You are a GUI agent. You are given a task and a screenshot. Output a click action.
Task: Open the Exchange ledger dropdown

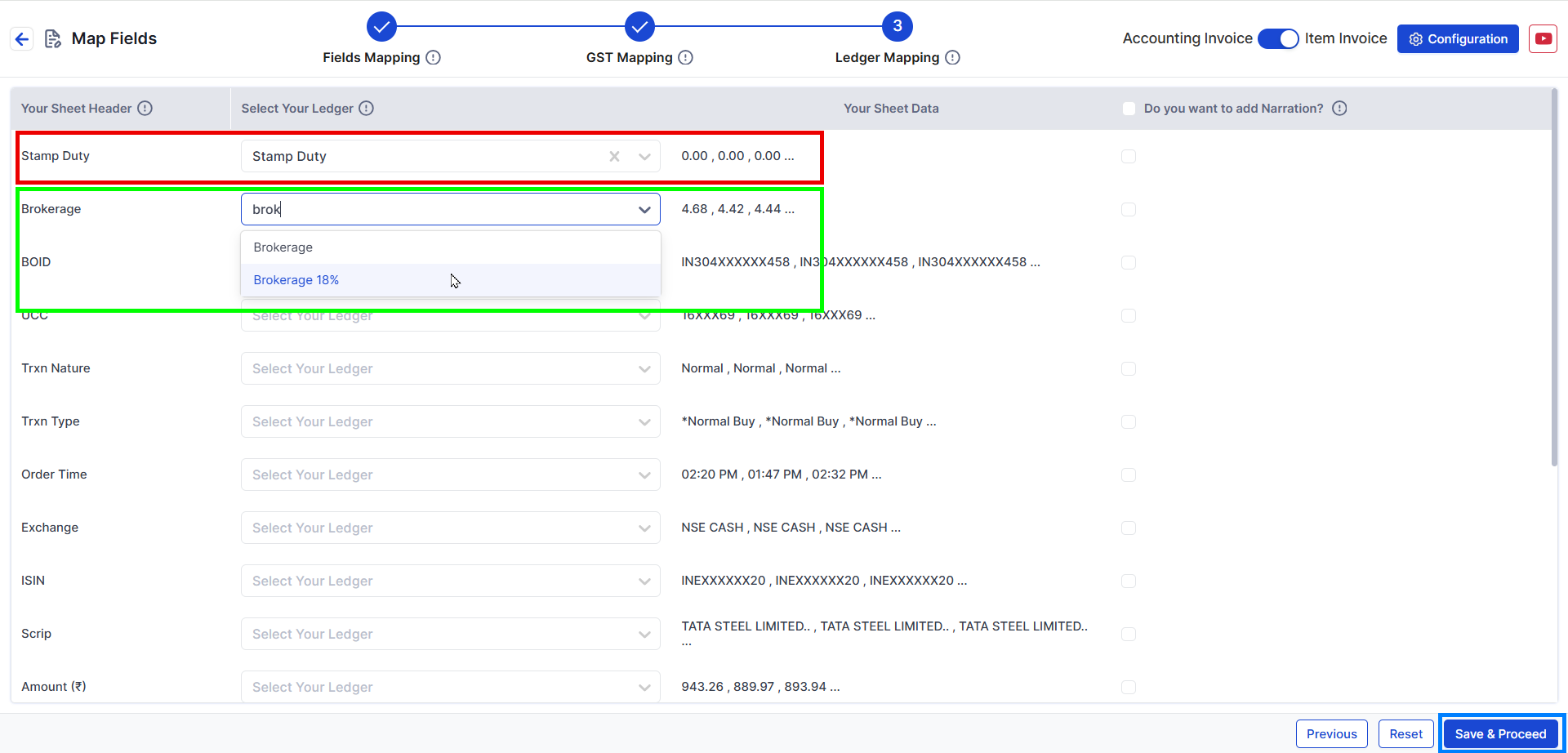click(644, 528)
